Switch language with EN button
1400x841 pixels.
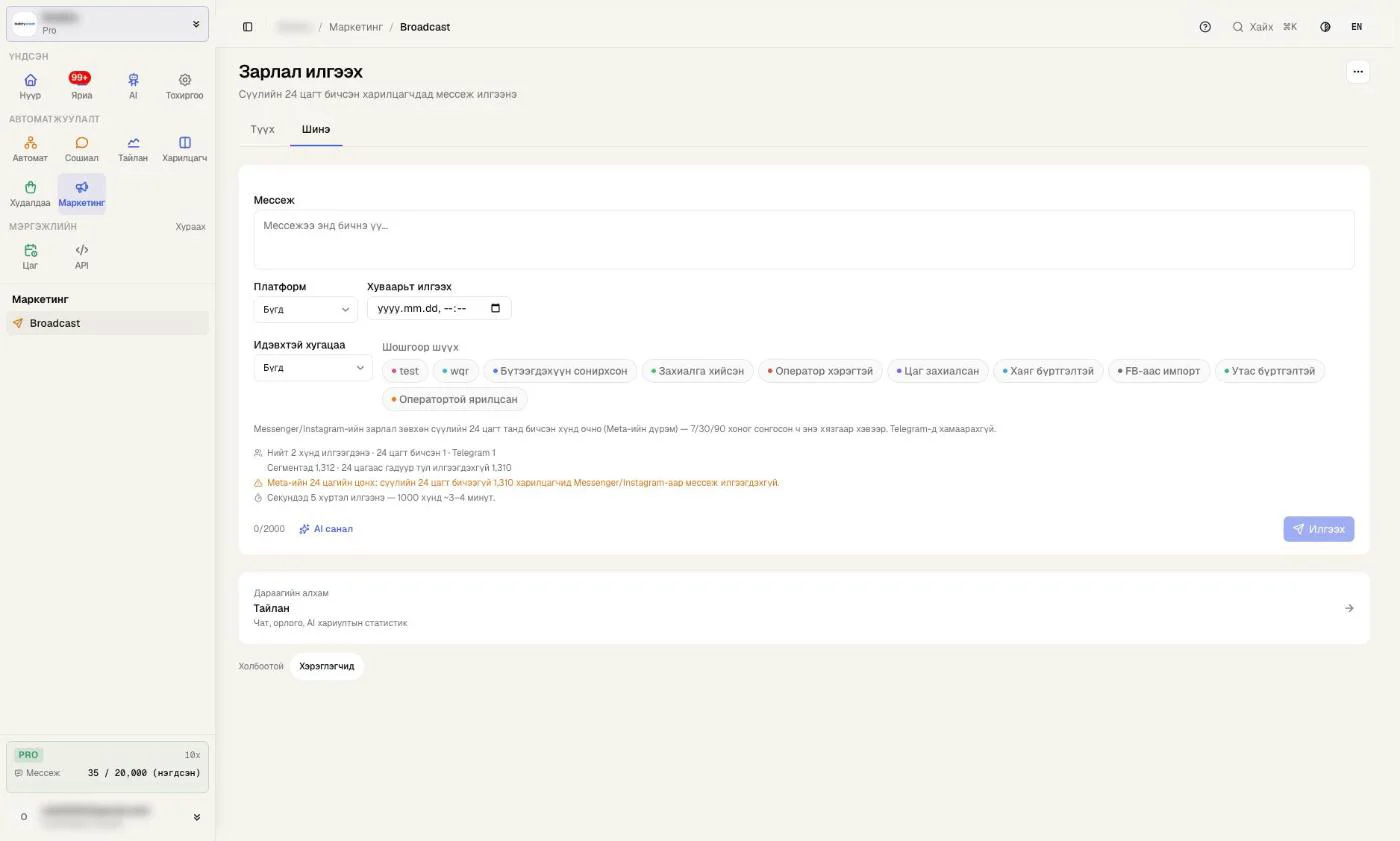(1356, 27)
